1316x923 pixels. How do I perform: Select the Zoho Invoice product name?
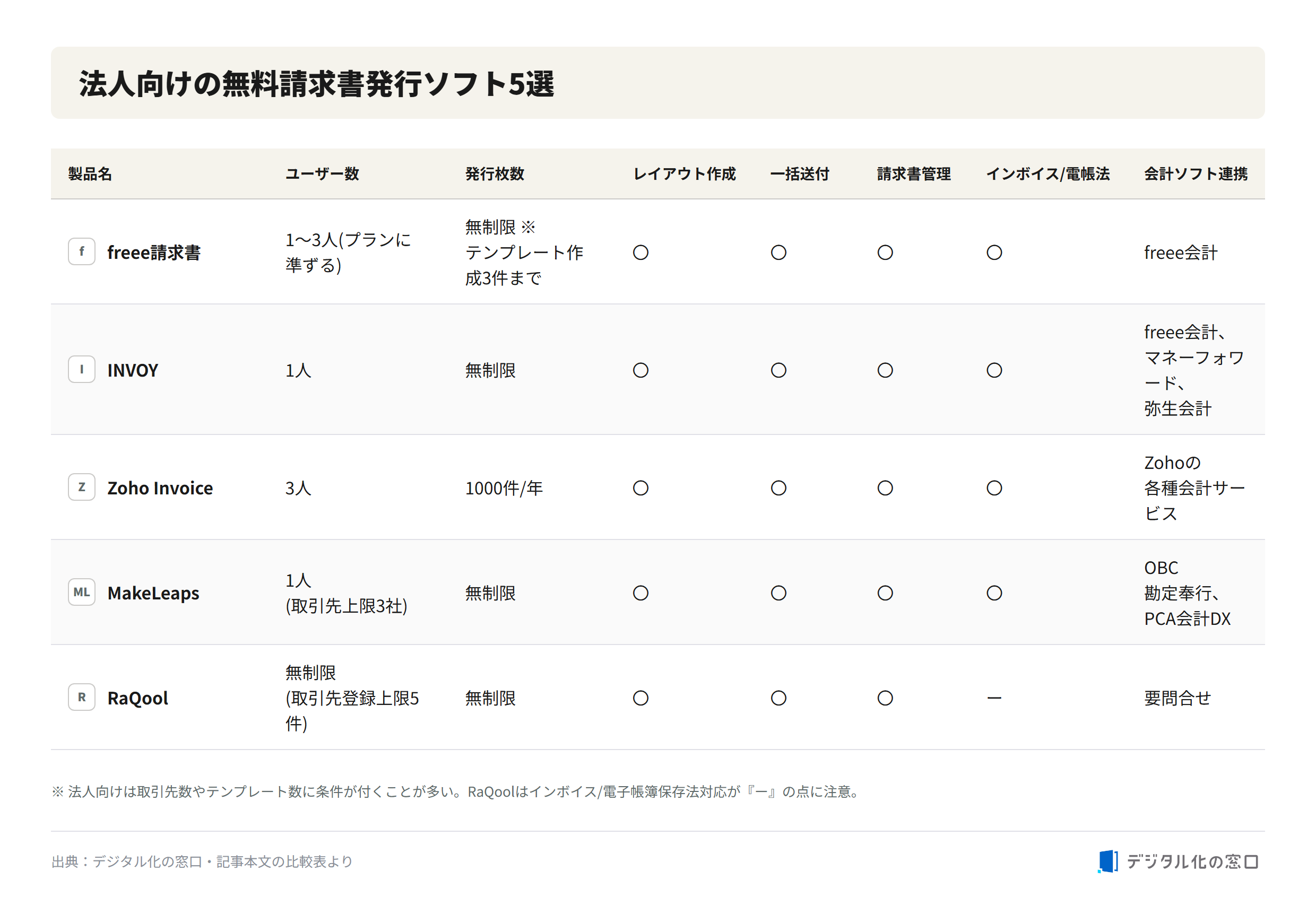(x=160, y=488)
